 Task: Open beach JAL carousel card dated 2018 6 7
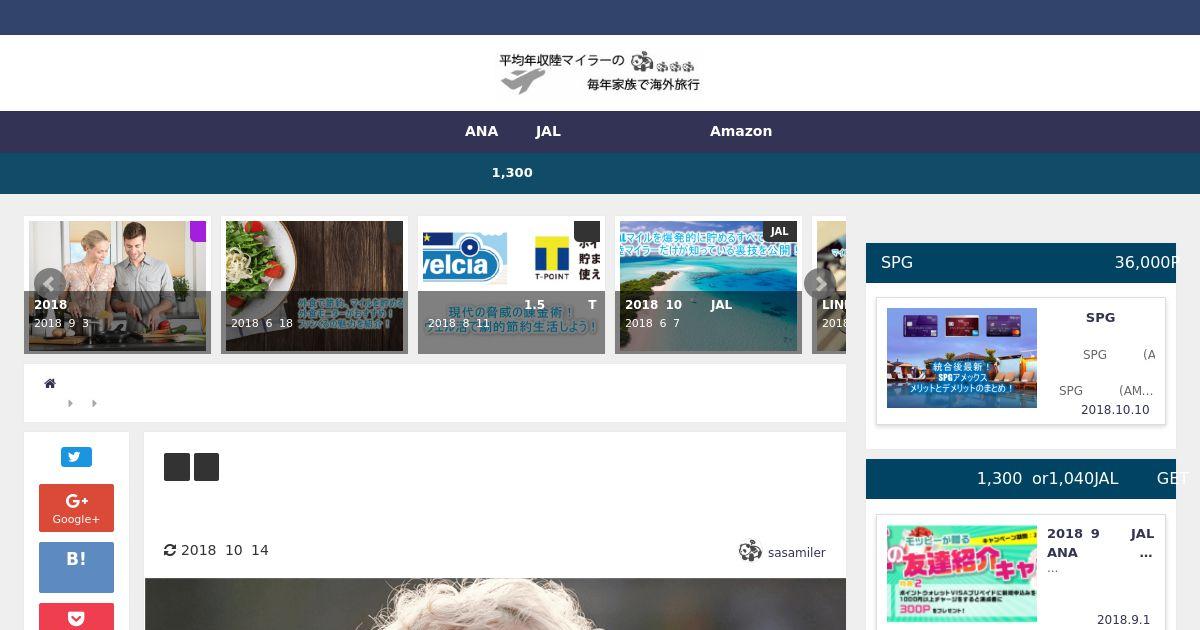708,285
